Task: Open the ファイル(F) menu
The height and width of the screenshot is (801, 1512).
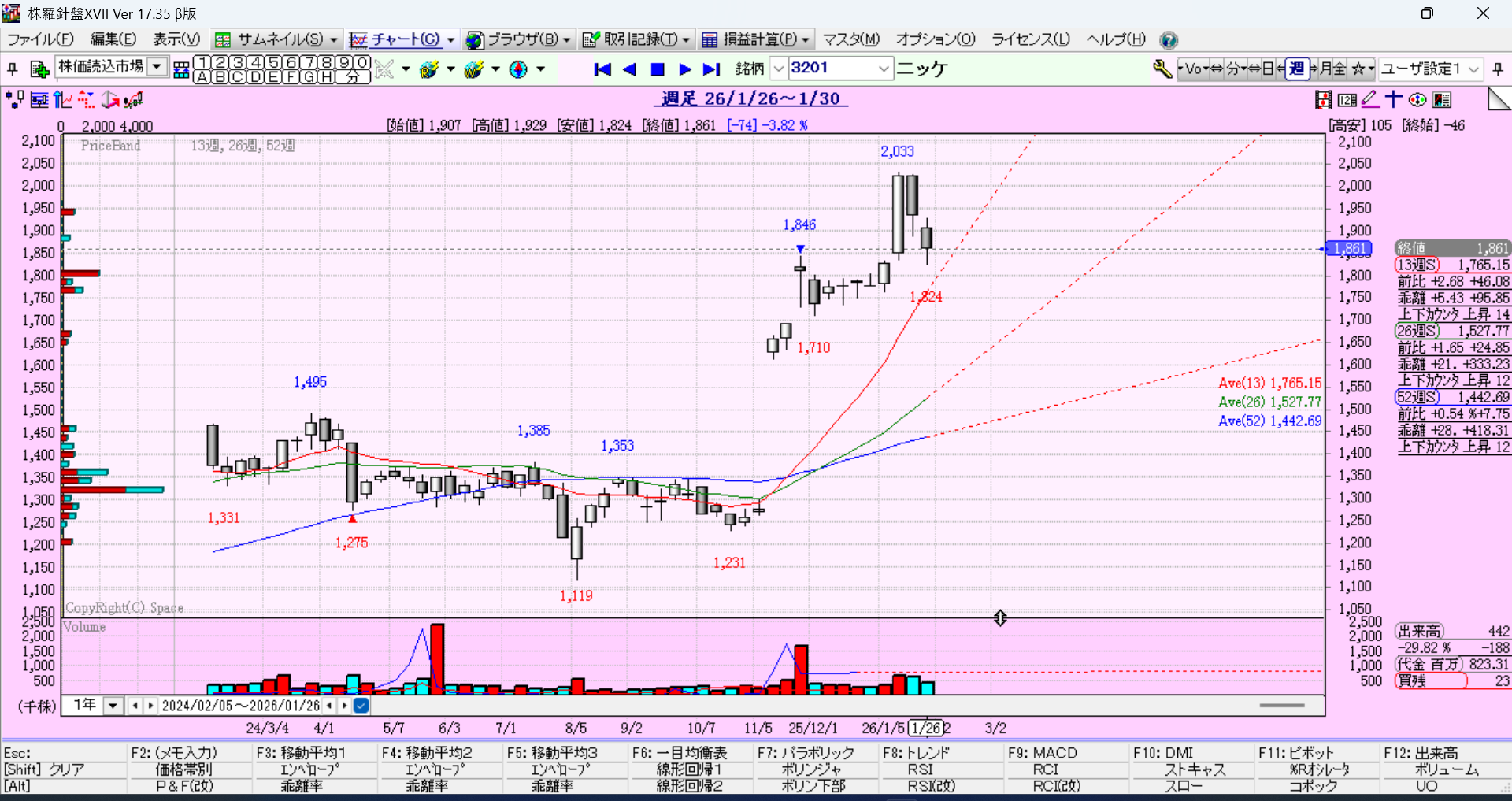Action: (40, 39)
